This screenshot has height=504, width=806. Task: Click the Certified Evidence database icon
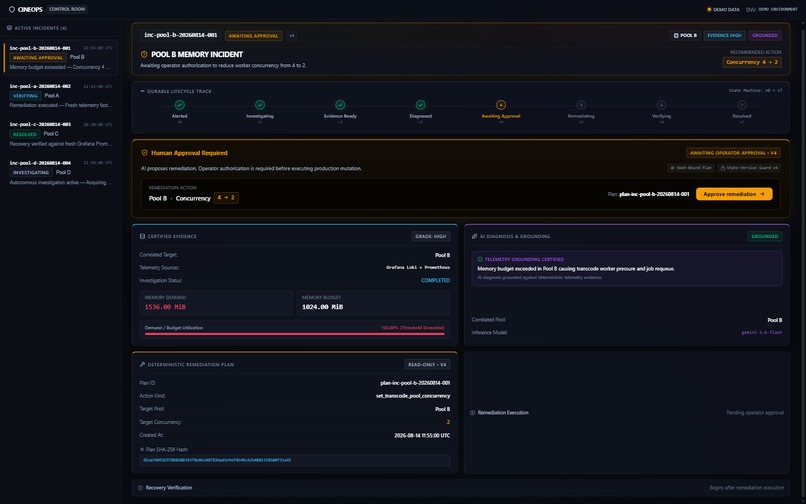(x=142, y=236)
